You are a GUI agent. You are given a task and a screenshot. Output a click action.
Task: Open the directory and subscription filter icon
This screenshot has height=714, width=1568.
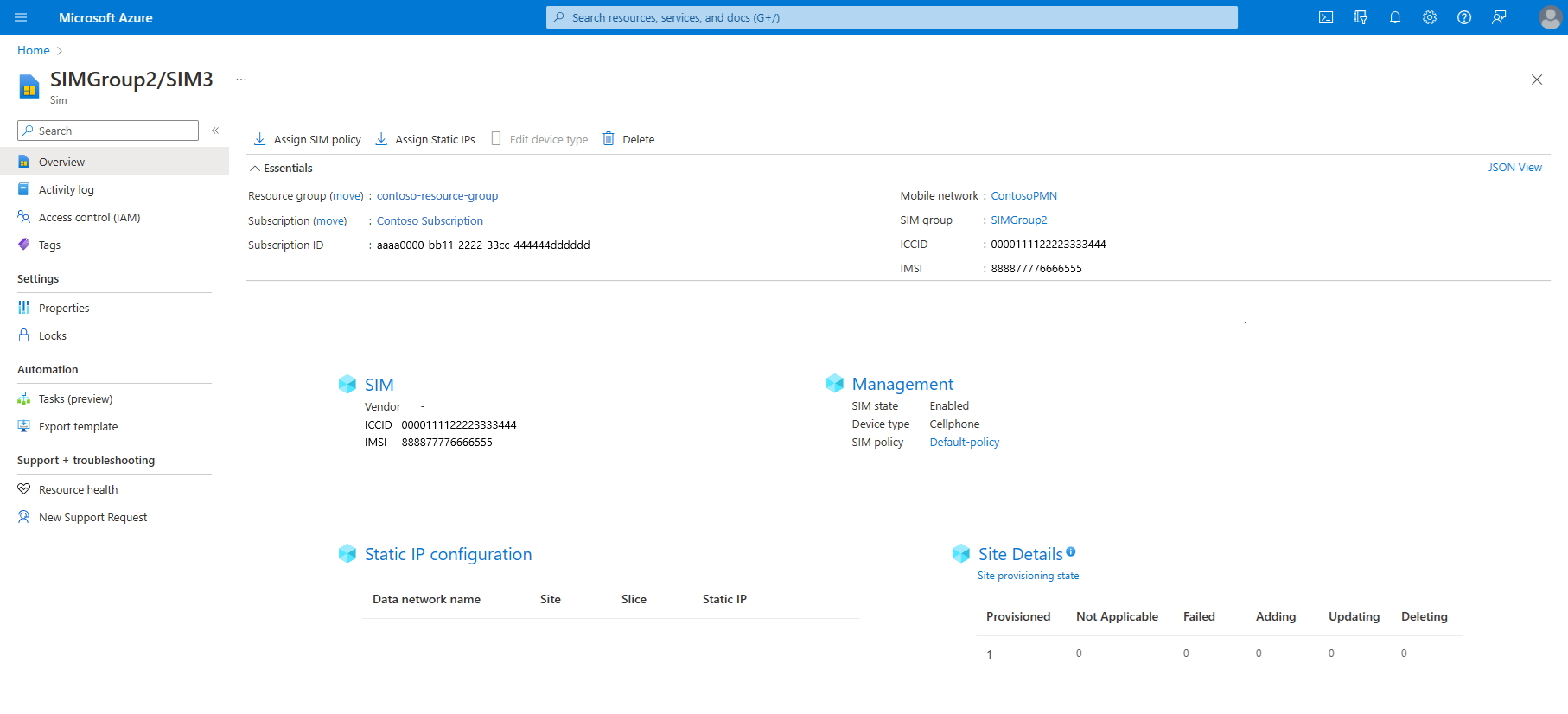(1360, 17)
